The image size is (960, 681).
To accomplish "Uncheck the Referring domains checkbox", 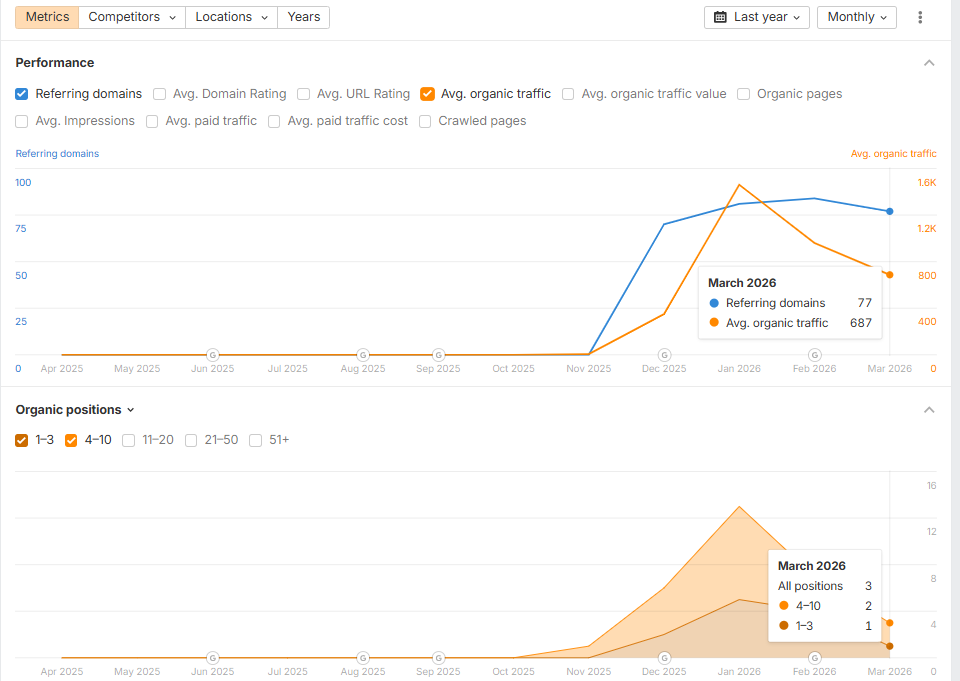I will click(x=22, y=94).
